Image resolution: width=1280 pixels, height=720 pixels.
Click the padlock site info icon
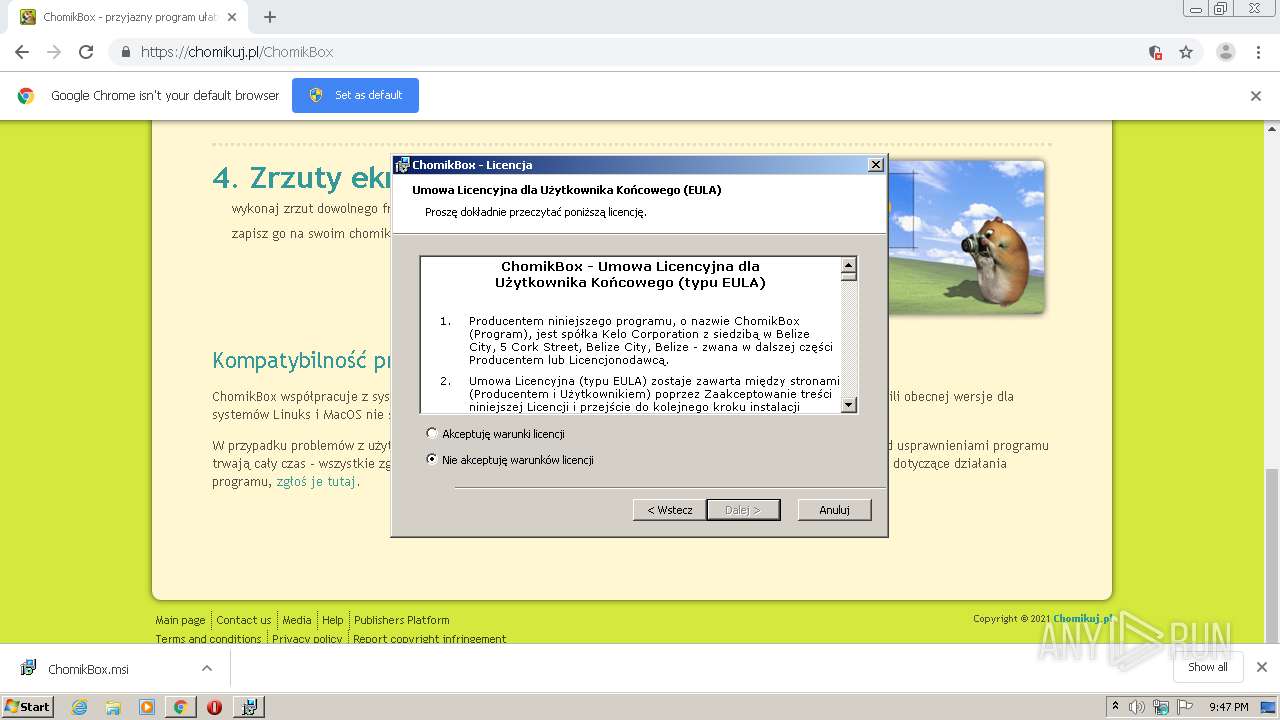coord(126,52)
